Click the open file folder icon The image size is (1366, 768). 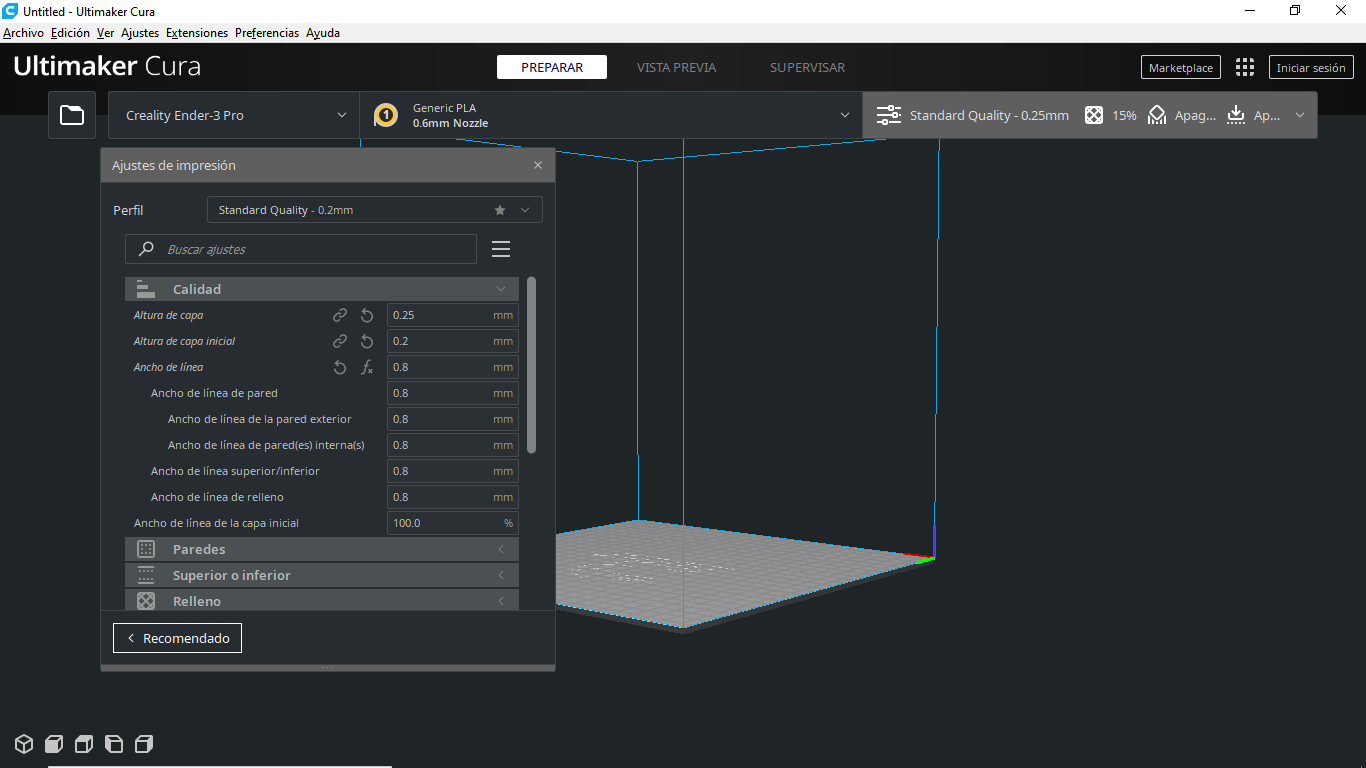[72, 115]
